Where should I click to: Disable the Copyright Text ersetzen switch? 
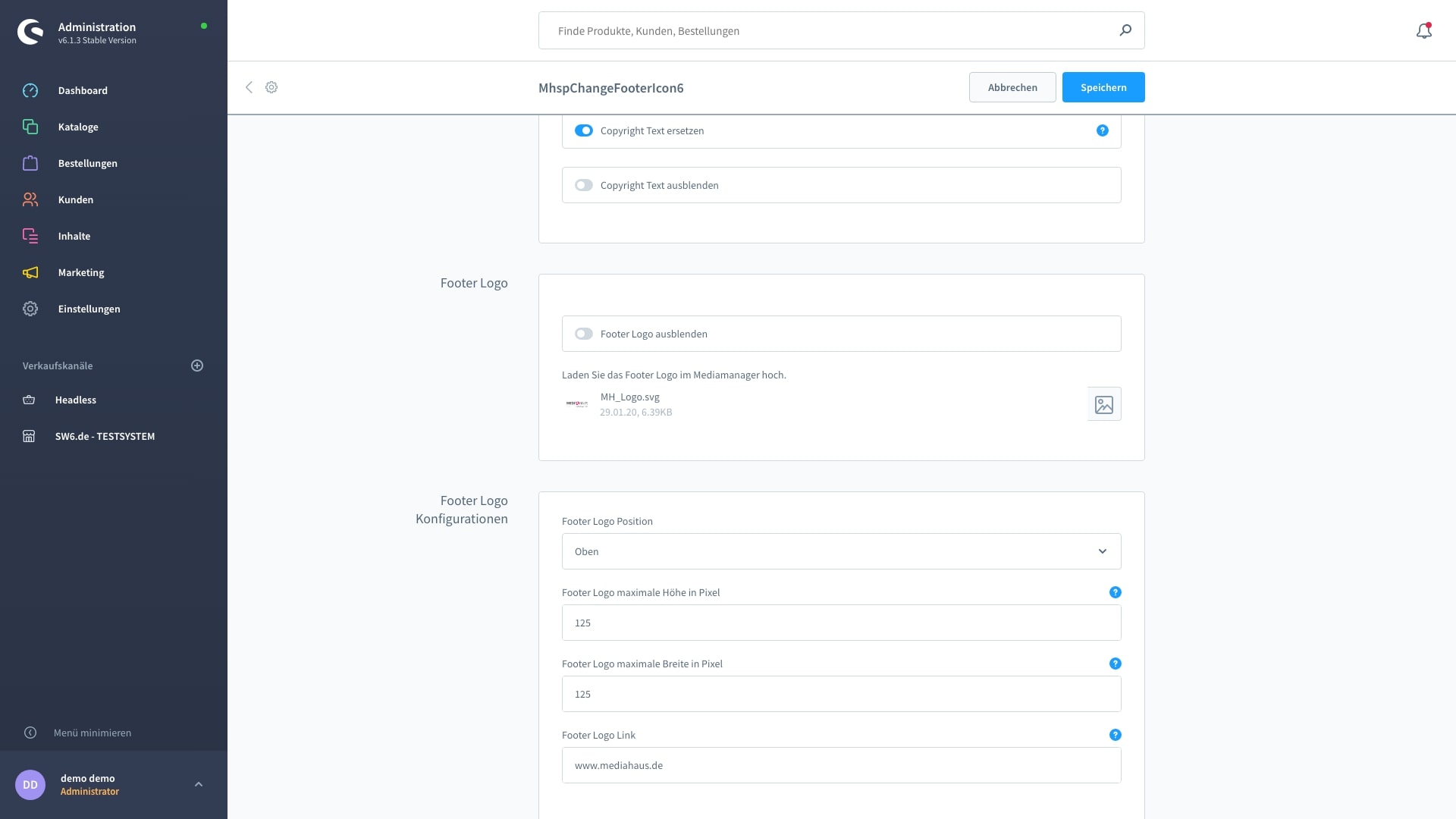click(x=583, y=130)
